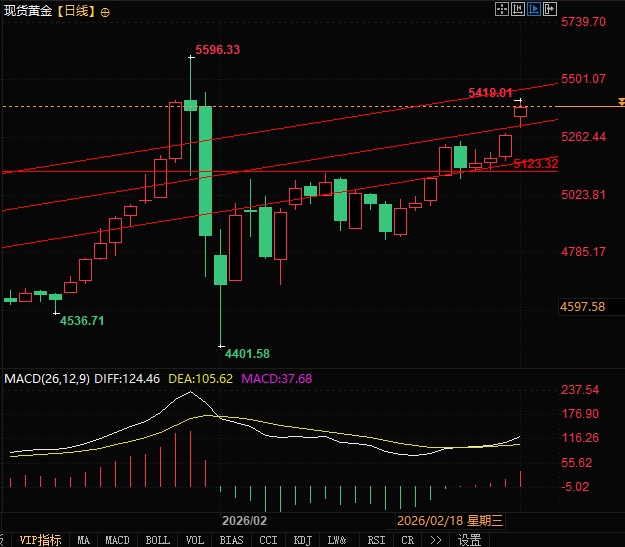Choose the BIAS indicator tab
The height and width of the screenshot is (547, 625).
click(231, 540)
